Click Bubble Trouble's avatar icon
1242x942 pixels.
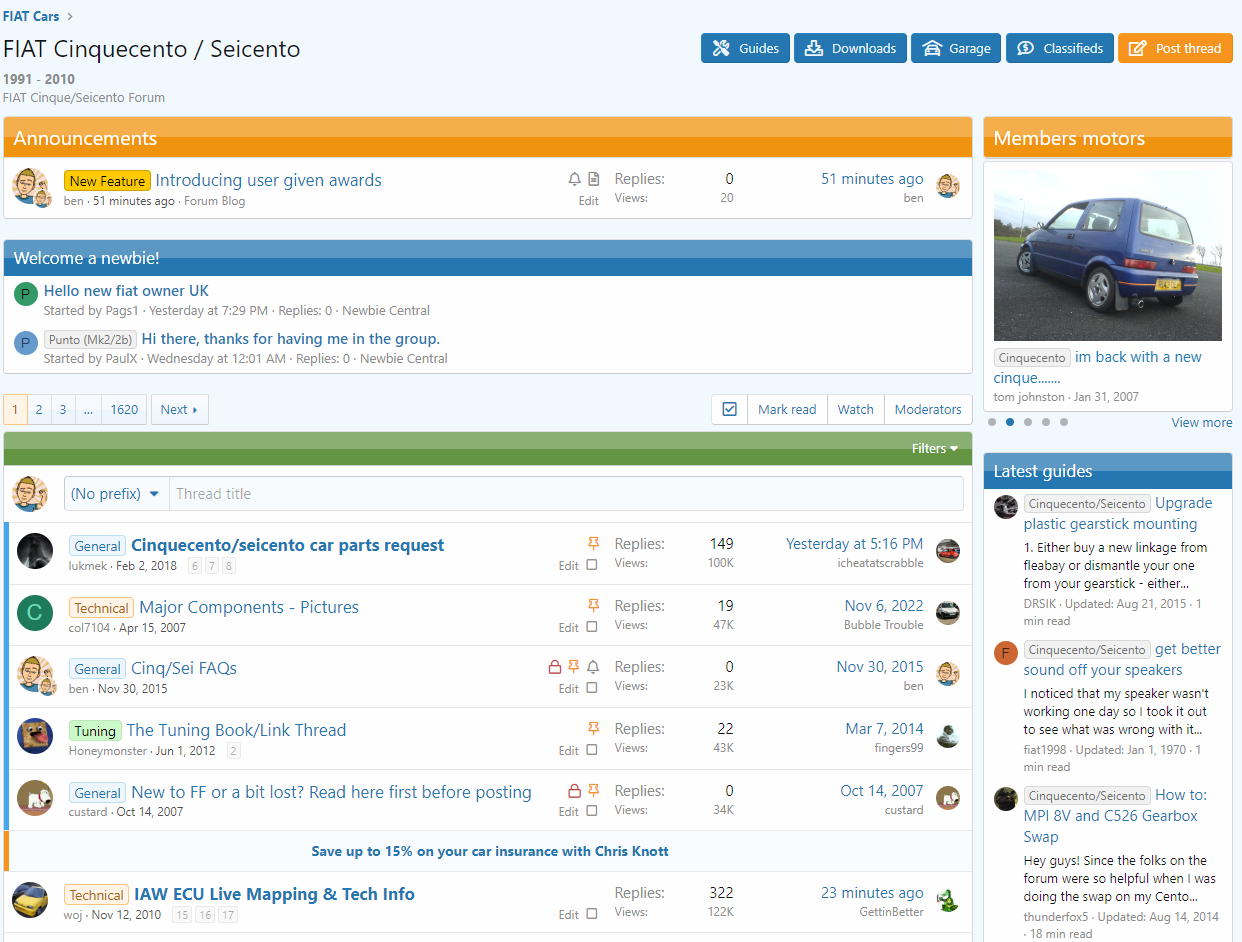(x=948, y=613)
